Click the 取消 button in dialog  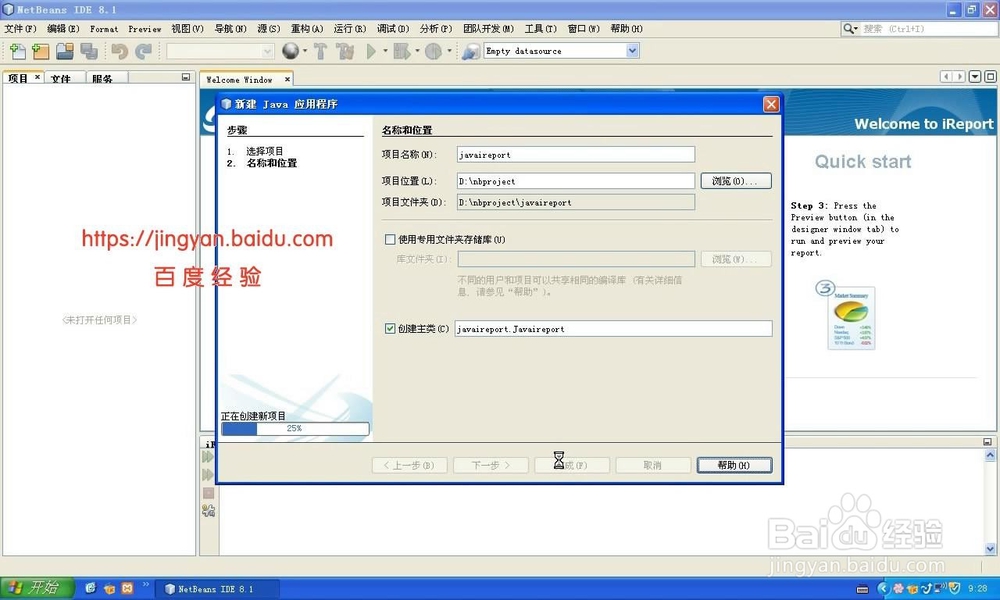(x=653, y=465)
